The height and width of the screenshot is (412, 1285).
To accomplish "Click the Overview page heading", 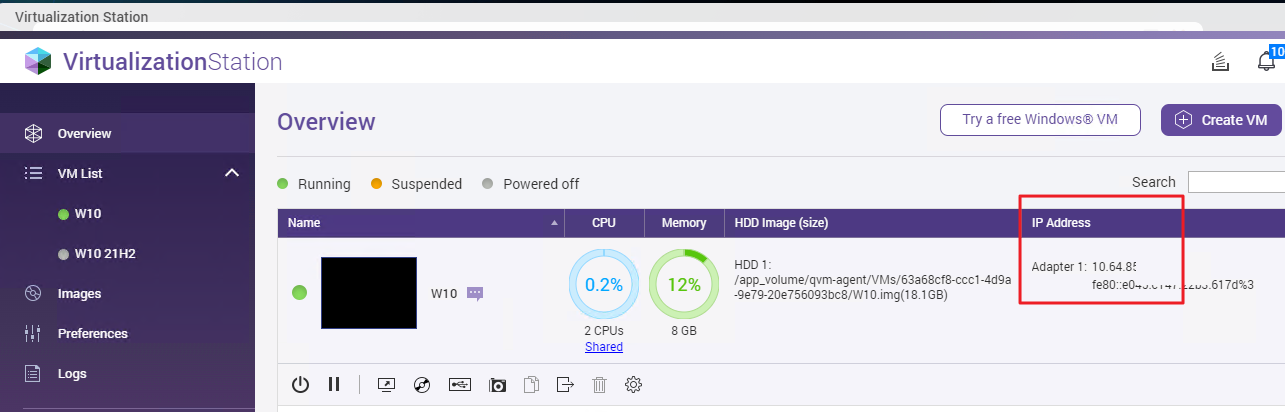I will (326, 122).
